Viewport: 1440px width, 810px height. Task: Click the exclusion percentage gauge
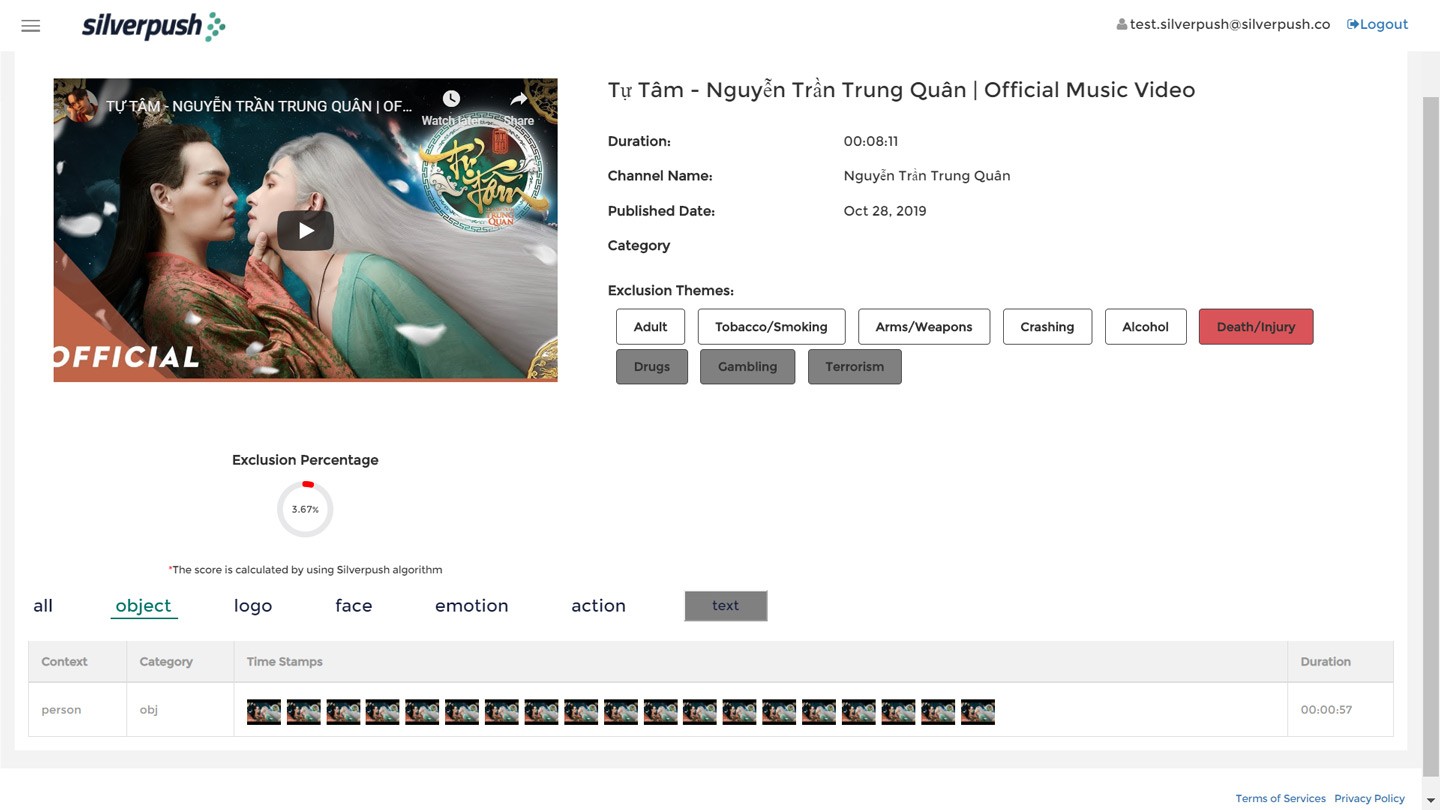[305, 509]
